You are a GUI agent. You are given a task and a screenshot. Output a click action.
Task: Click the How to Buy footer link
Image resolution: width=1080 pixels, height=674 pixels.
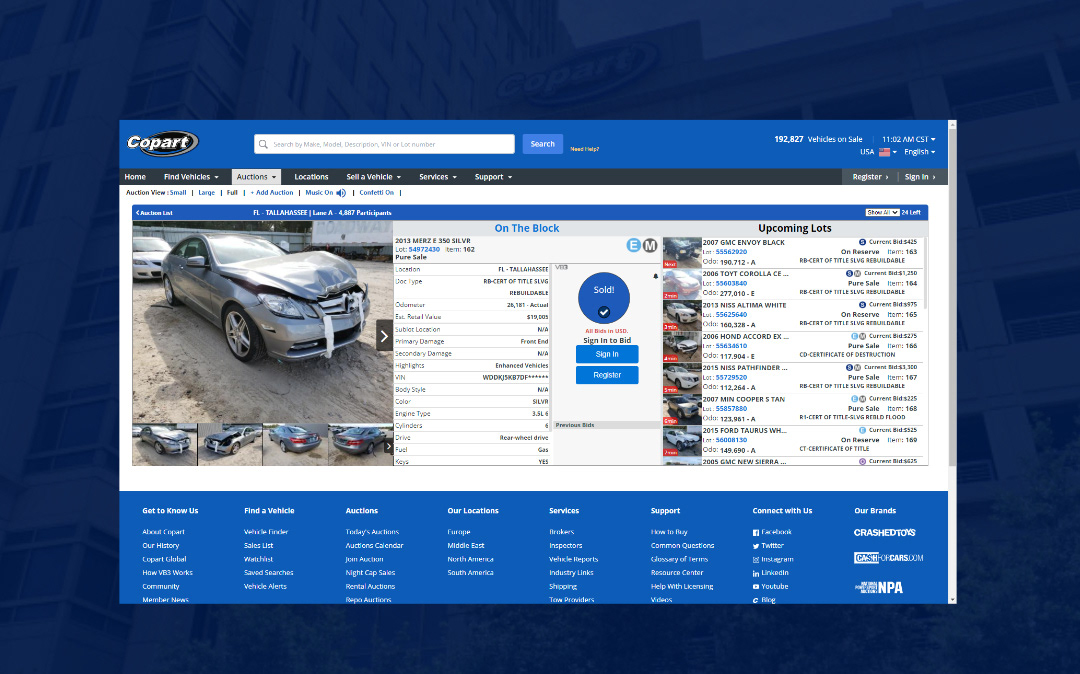pos(669,532)
